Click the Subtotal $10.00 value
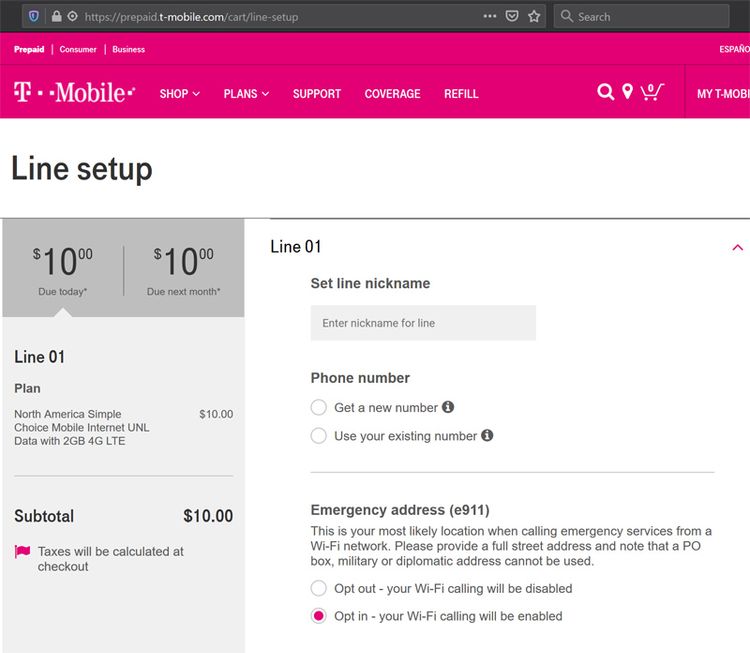 [x=208, y=516]
